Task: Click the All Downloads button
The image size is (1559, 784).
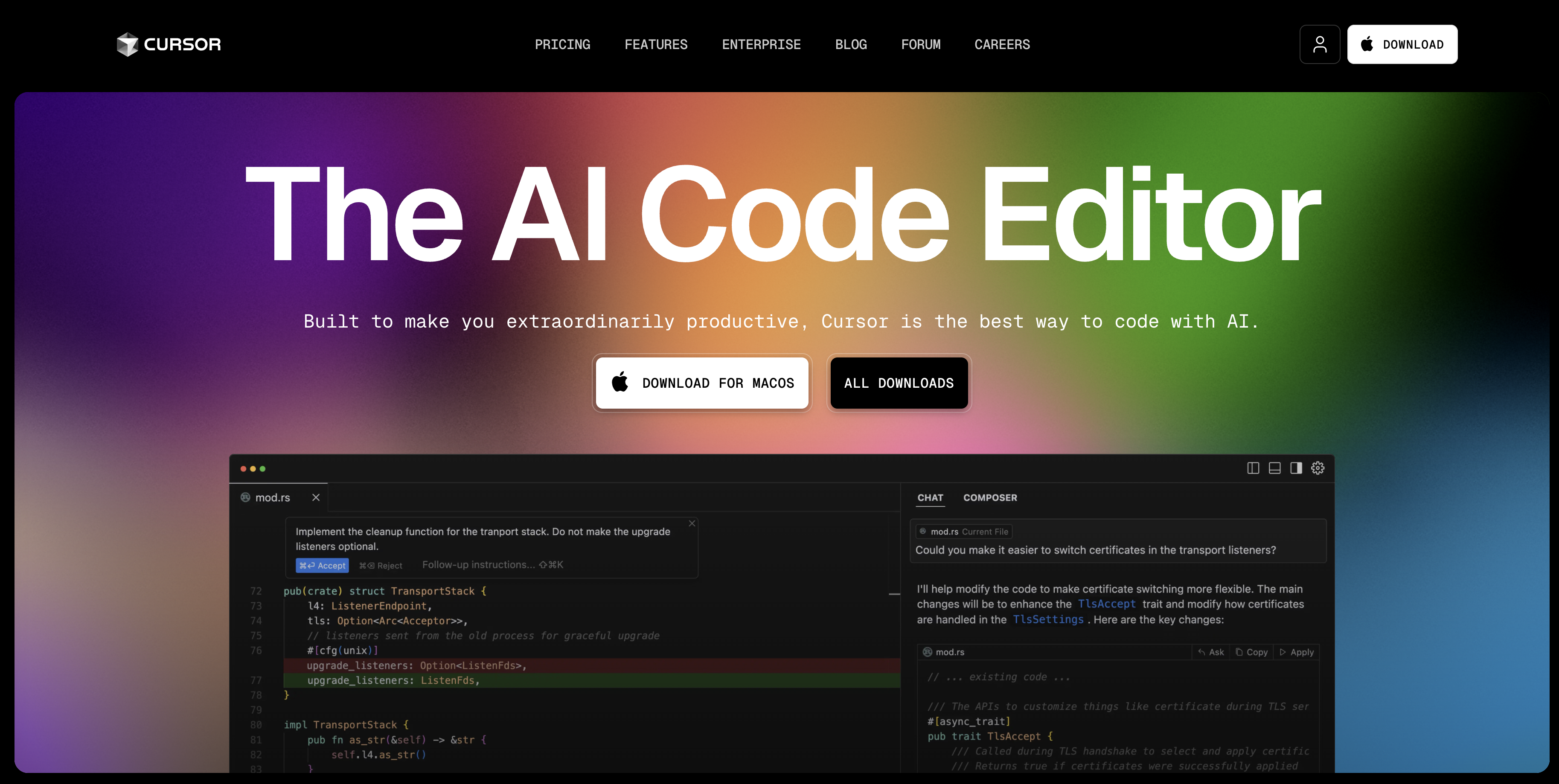Action: pyautogui.click(x=898, y=383)
